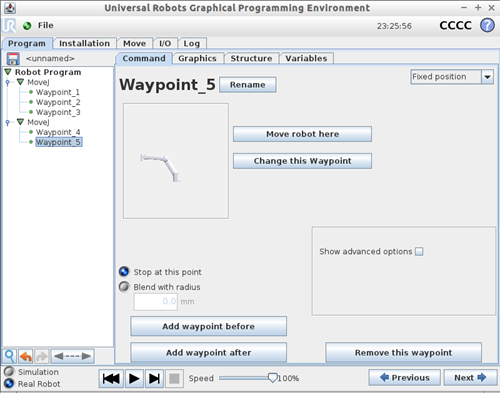Click the save floppy disk icon
Viewport: 500px width, 393px height.
13,59
